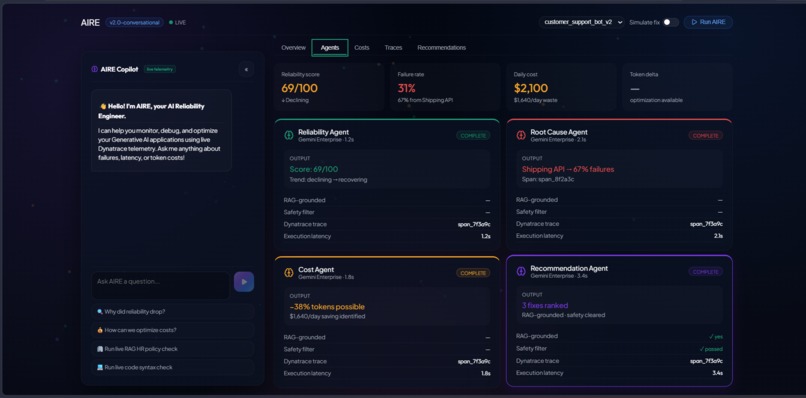The image size is (806, 398).
Task: Send the question with the play button
Action: (x=244, y=282)
